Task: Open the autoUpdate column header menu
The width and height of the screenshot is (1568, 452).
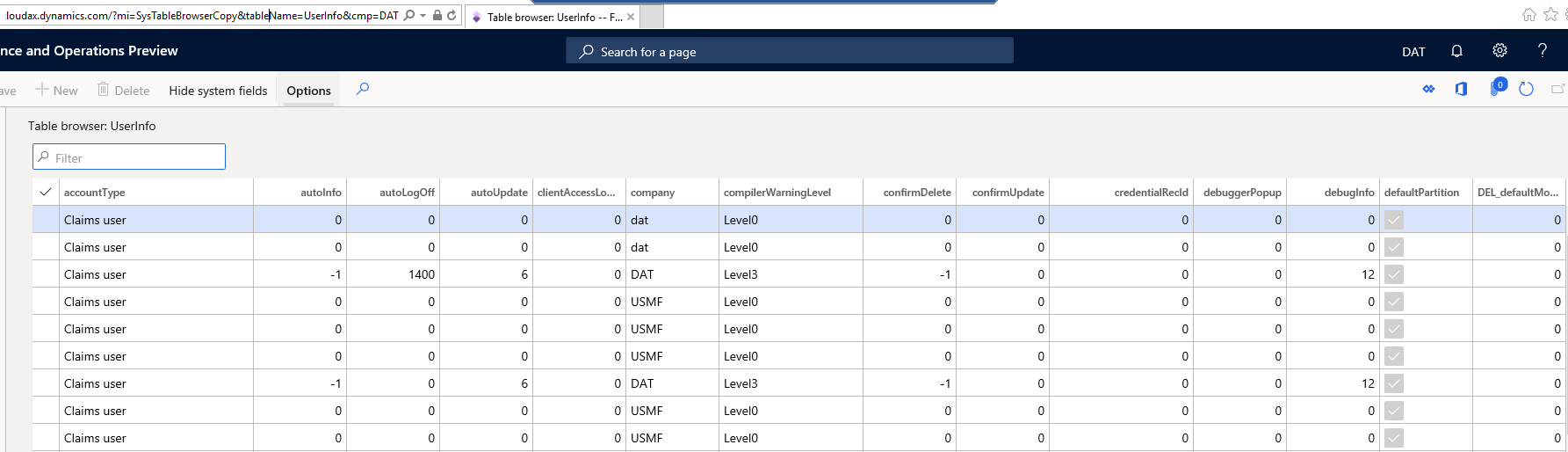Action: click(487, 193)
